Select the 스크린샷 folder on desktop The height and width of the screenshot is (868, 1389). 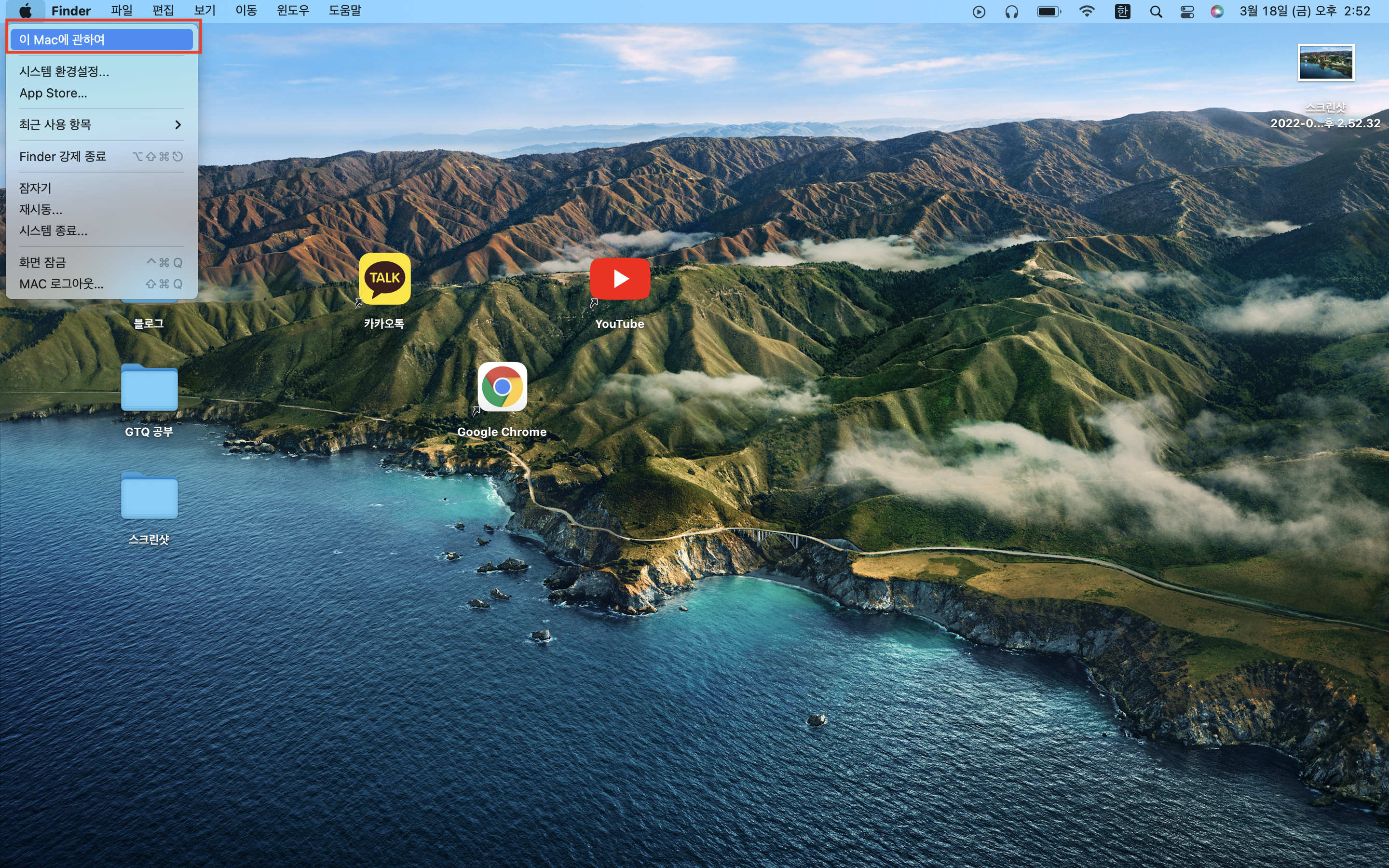coord(149,496)
